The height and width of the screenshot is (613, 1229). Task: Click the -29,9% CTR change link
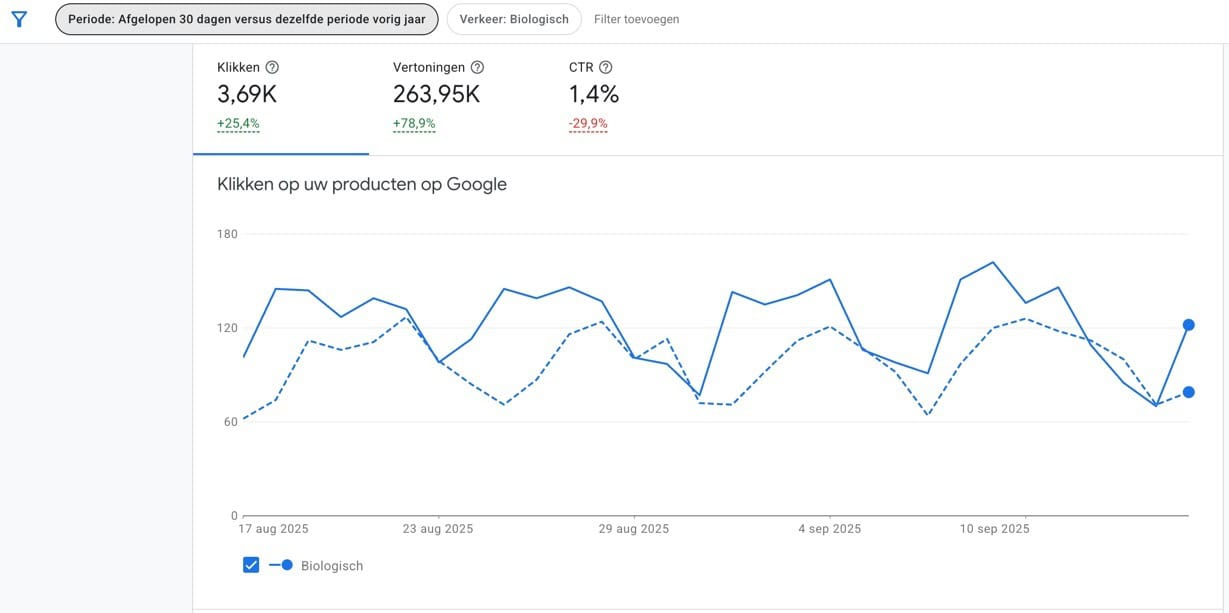pyautogui.click(x=588, y=124)
